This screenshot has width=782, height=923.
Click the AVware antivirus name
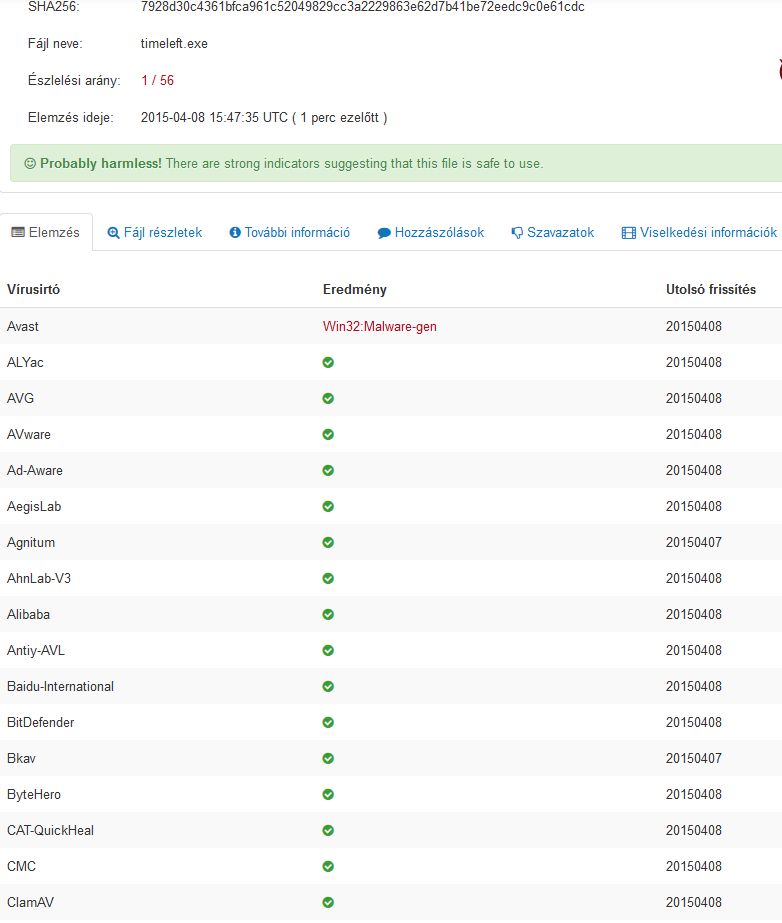point(29,434)
